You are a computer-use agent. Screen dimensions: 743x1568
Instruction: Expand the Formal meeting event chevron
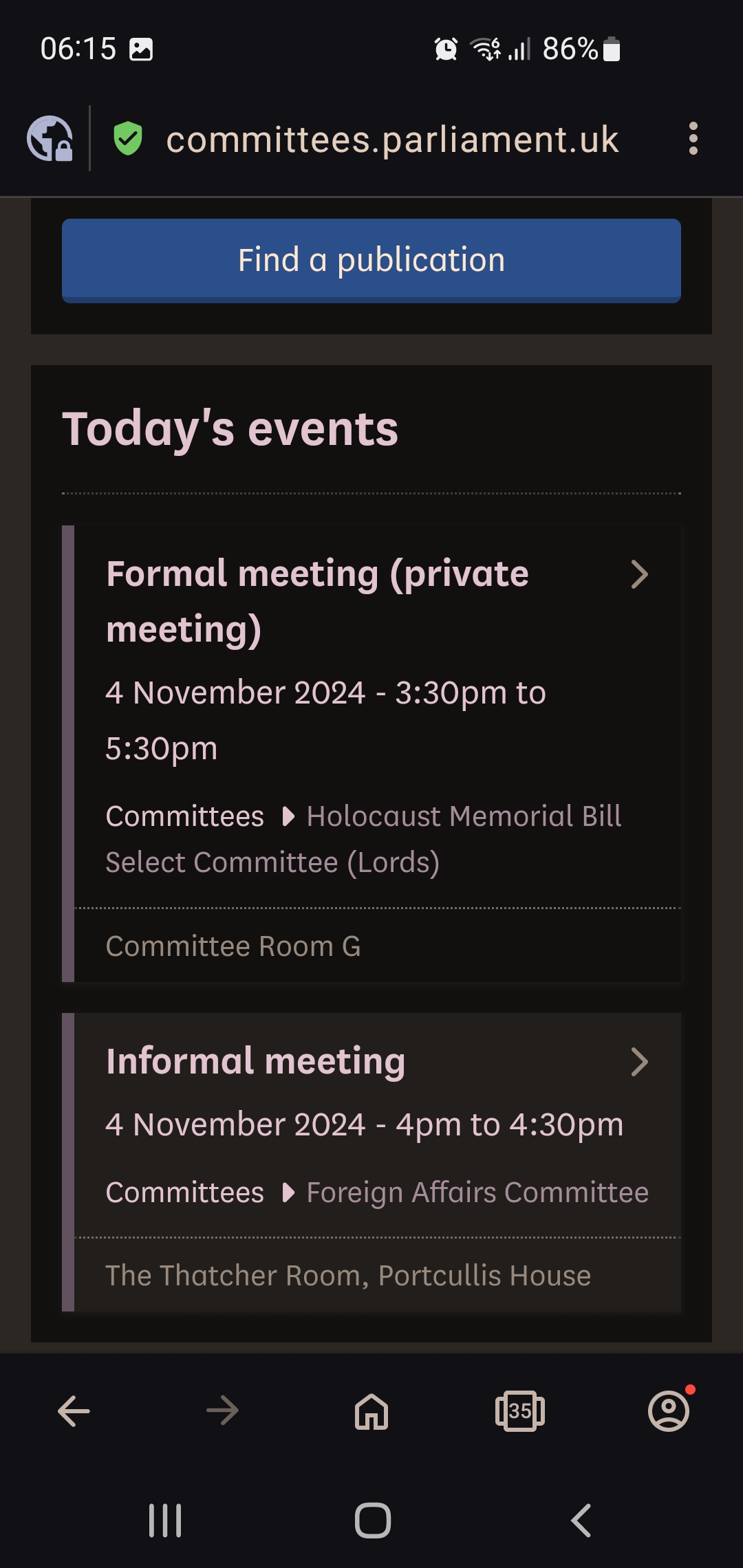click(x=639, y=574)
